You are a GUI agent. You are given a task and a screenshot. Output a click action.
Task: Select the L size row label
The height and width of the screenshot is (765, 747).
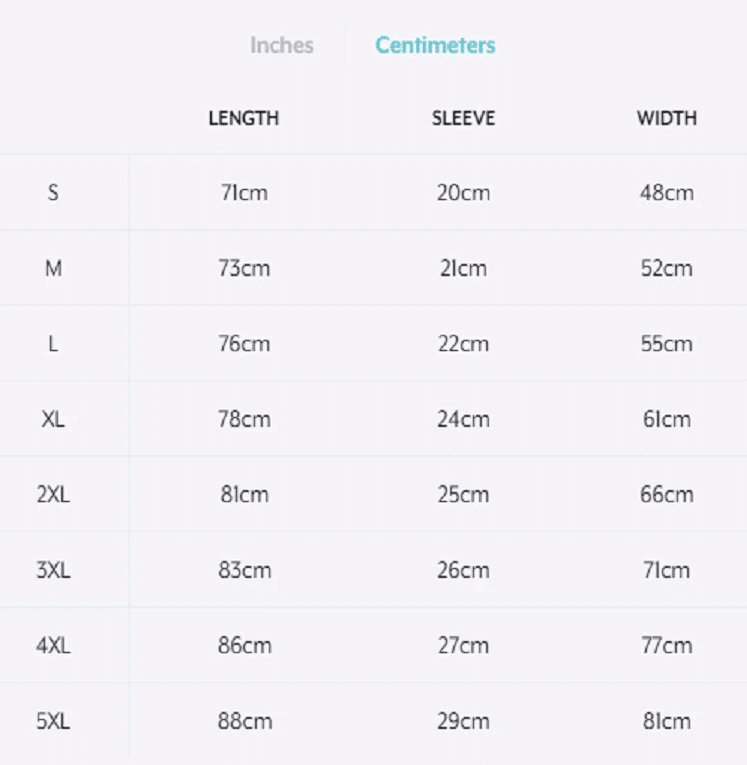pos(53,344)
